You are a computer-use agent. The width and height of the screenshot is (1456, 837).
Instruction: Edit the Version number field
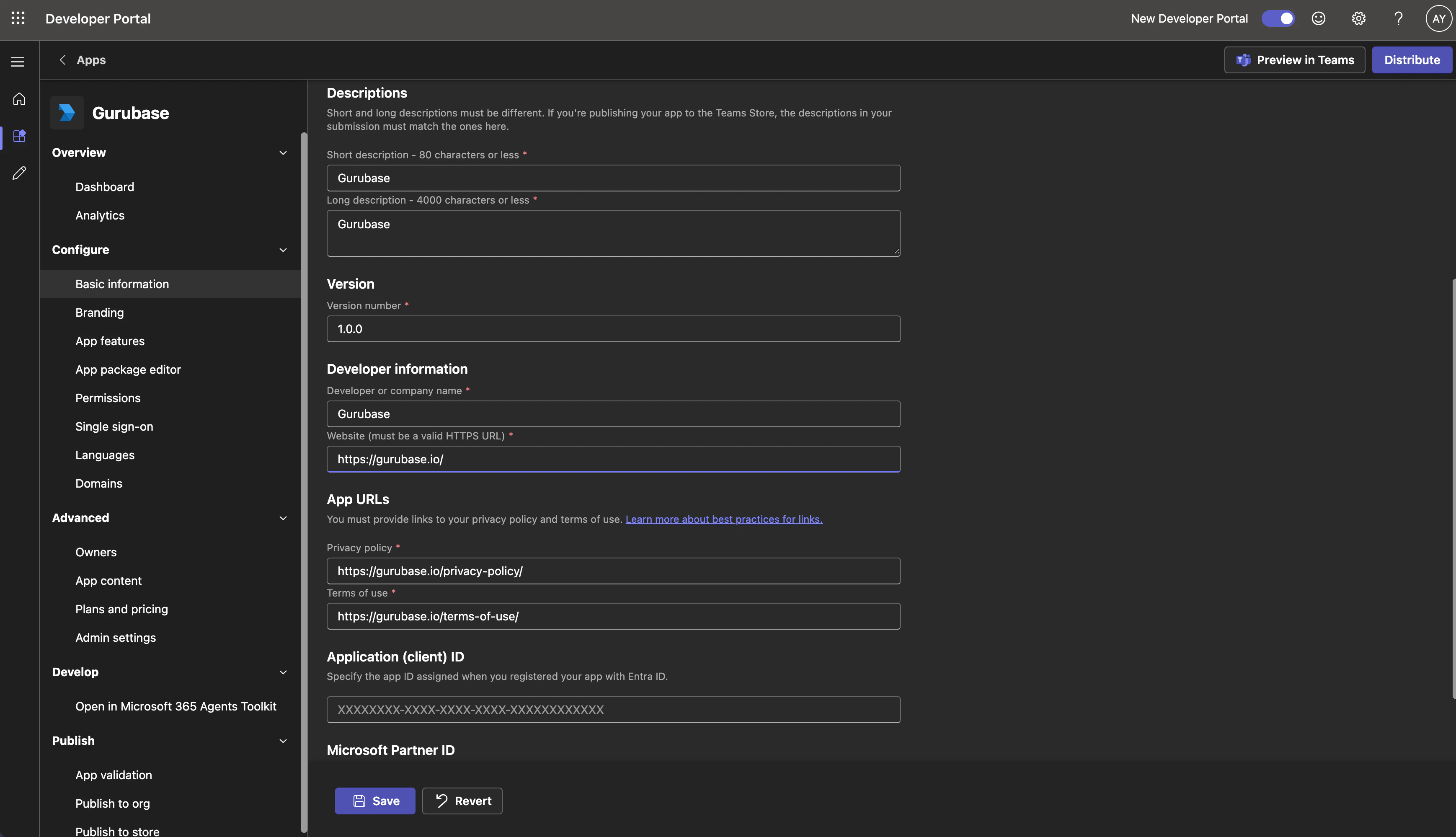pyautogui.click(x=613, y=329)
